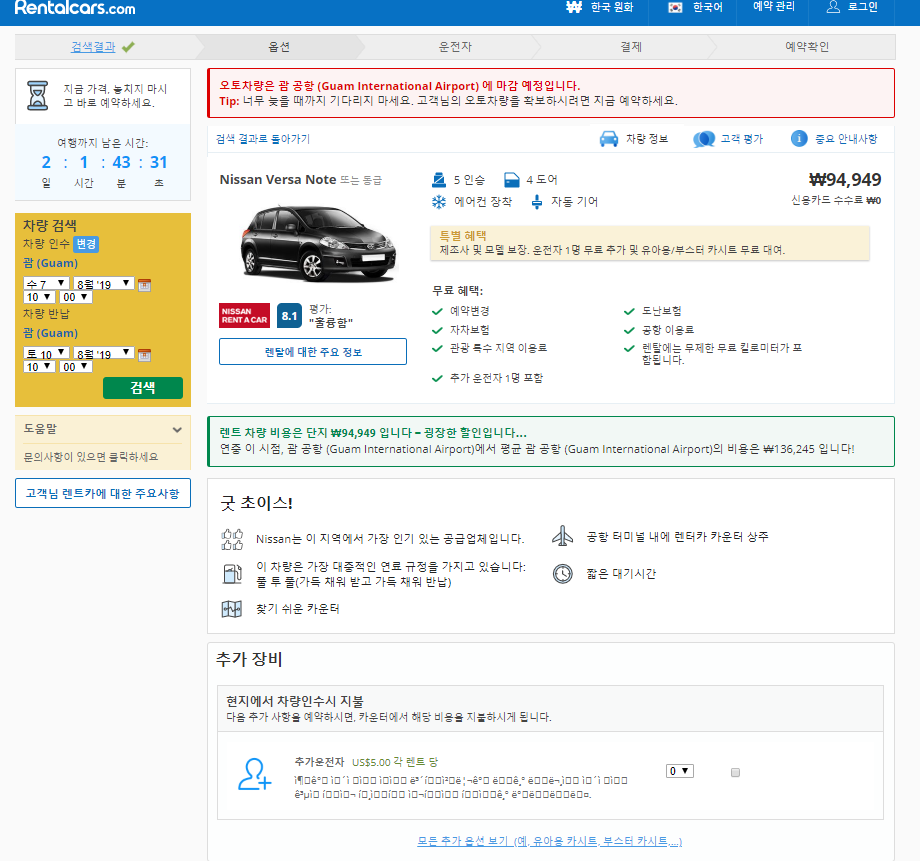This screenshot has height=861, width=920.
Task: Open the pick-up date calendar icon
Action: (x=144, y=285)
